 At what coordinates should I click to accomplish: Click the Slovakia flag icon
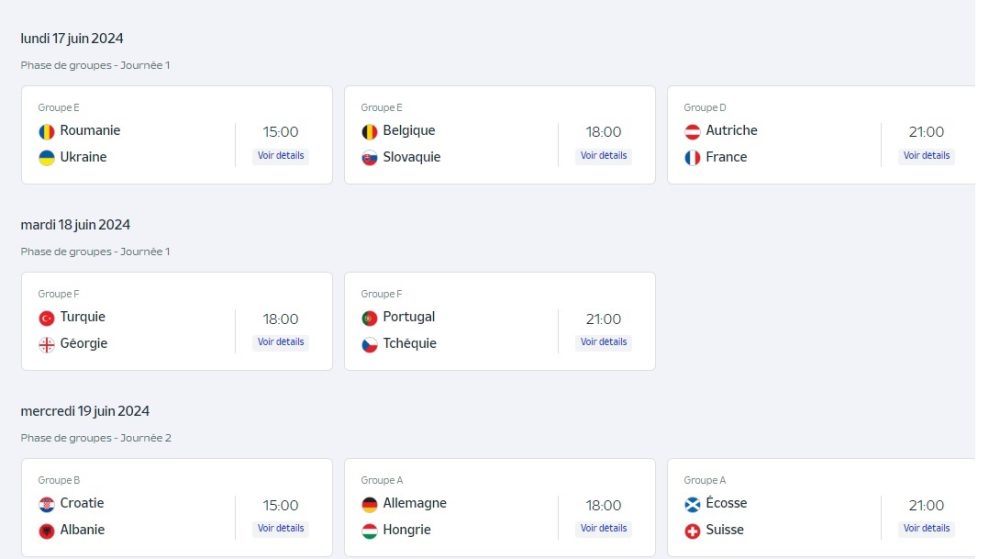tap(369, 157)
